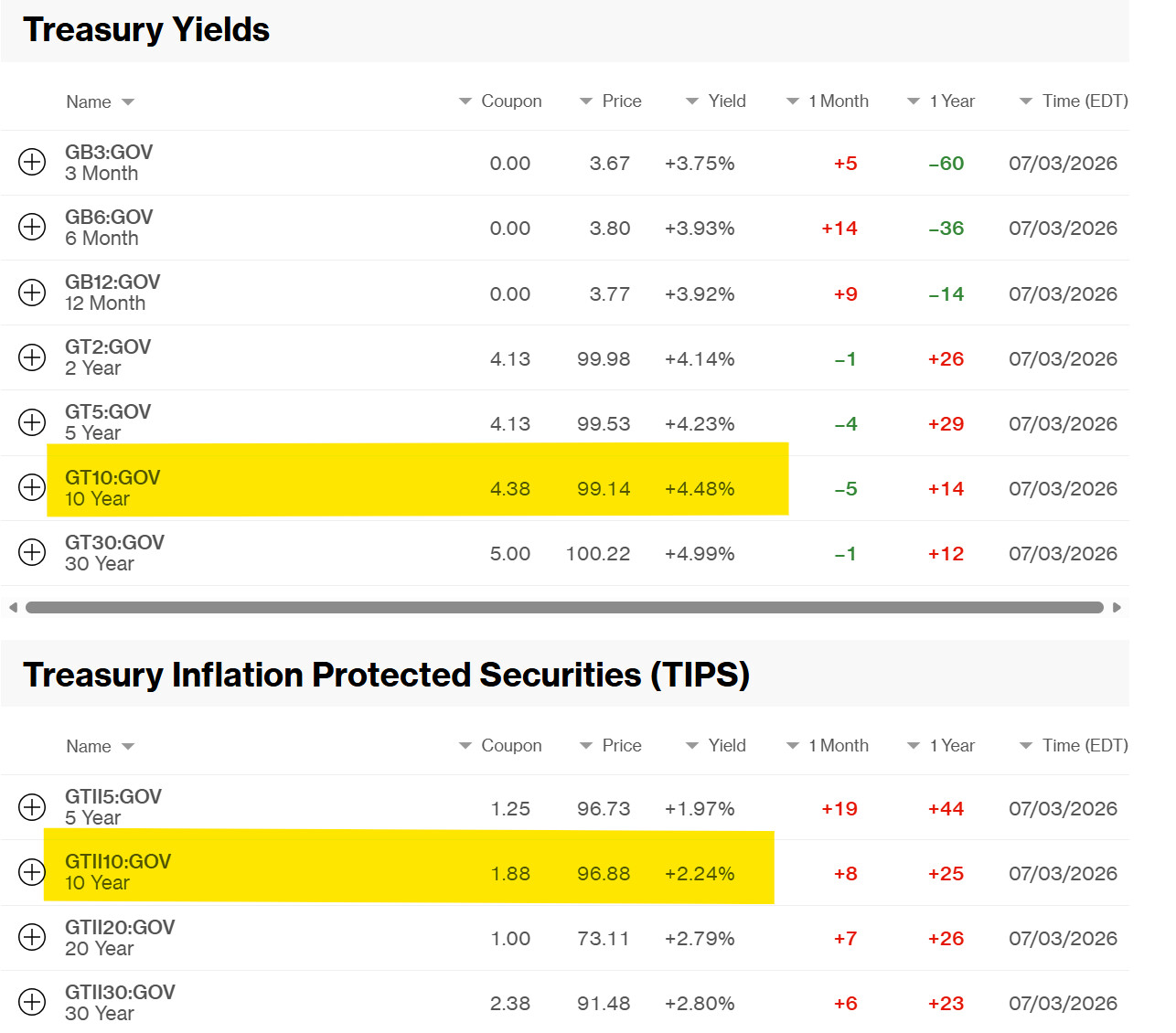Add GB3:GOV 3 Month to watchlist

point(32,162)
